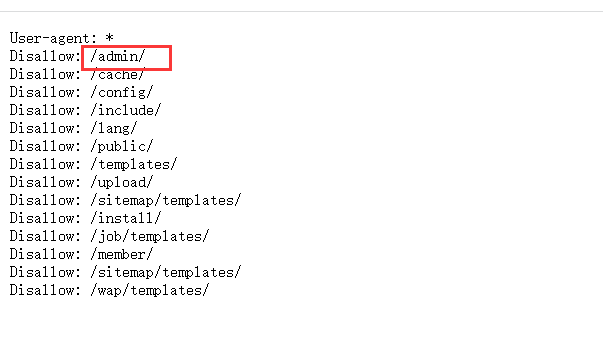This screenshot has width=603, height=364.
Task: Click the last /sitemap/templates/ entry
Action: tap(166, 273)
